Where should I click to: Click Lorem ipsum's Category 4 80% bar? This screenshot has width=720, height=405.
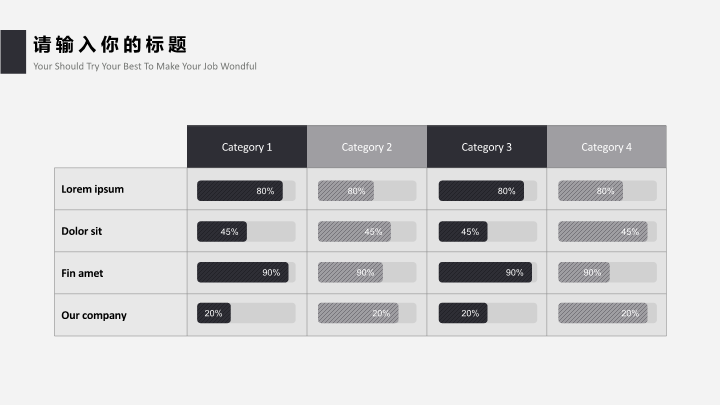[x=590, y=191]
